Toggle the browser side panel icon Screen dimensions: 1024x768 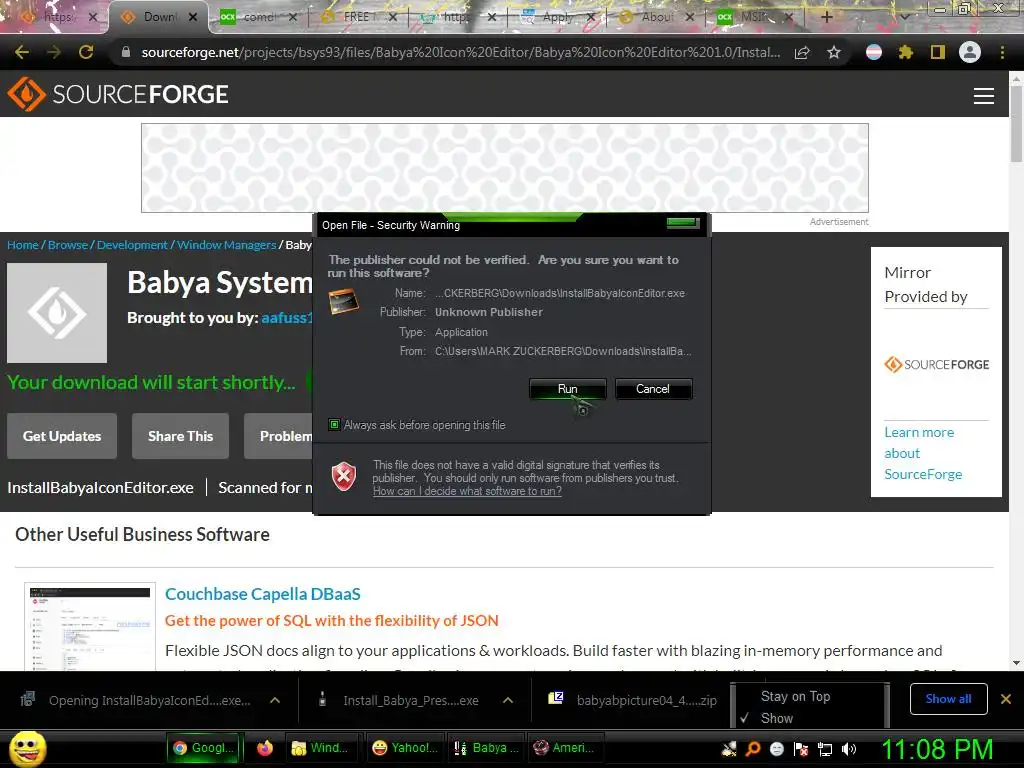938,52
